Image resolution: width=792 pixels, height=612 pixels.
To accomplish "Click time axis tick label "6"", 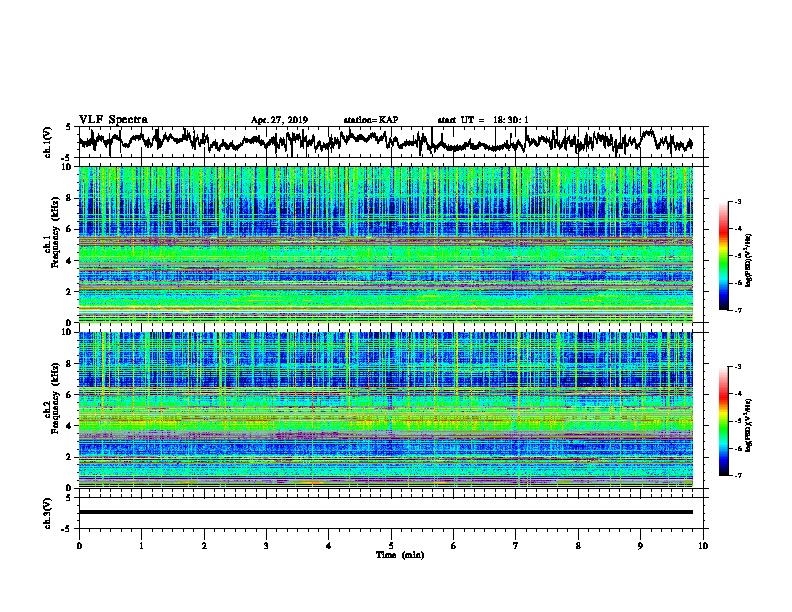I will point(454,546).
